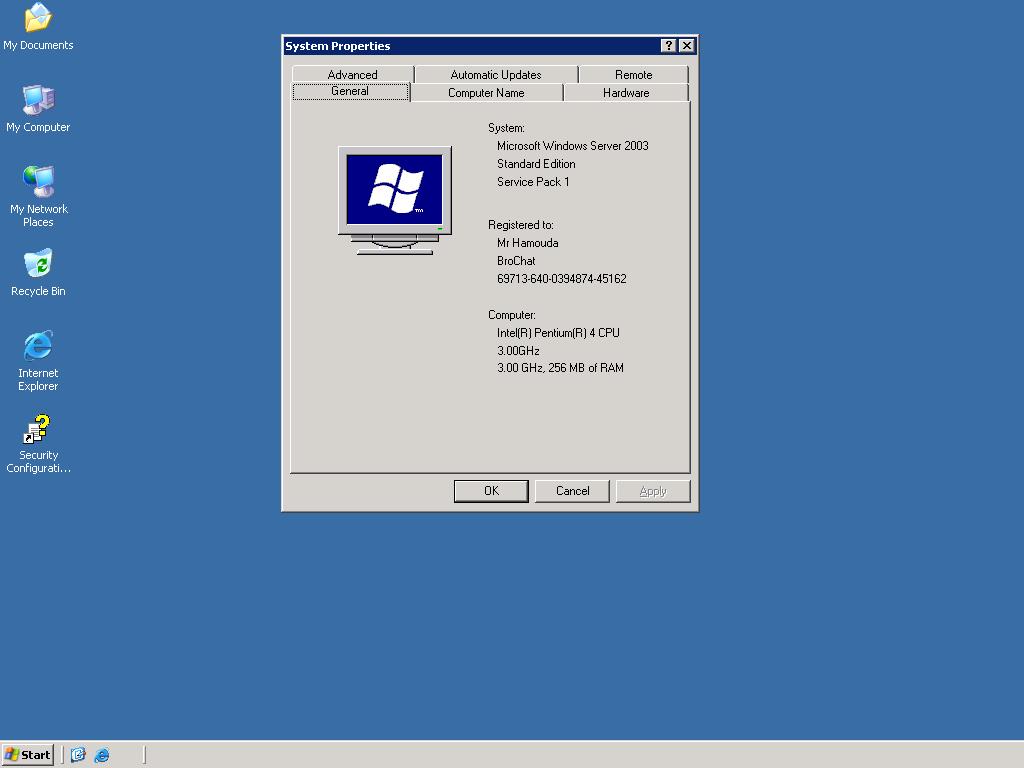This screenshot has width=1024, height=768.
Task: Launch Internet Explorer from the Quick Launch bar
Action: (102, 755)
